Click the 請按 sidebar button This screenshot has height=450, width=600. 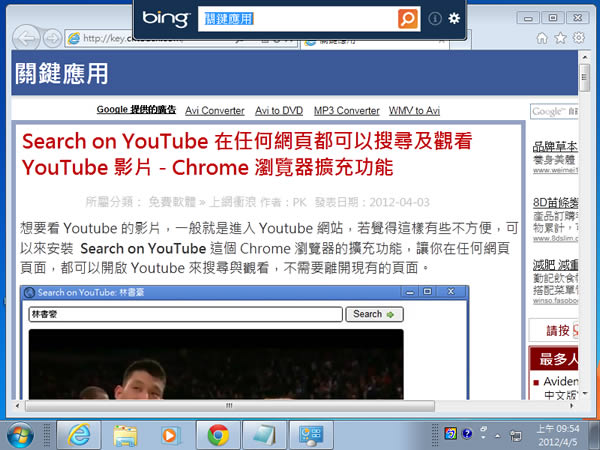pyautogui.click(x=553, y=330)
